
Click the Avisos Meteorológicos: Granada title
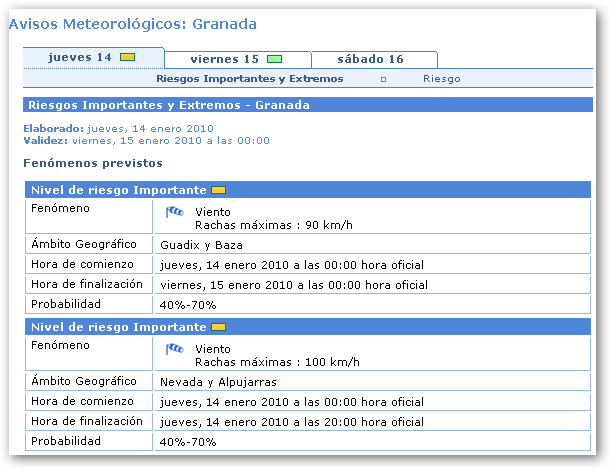(132, 23)
